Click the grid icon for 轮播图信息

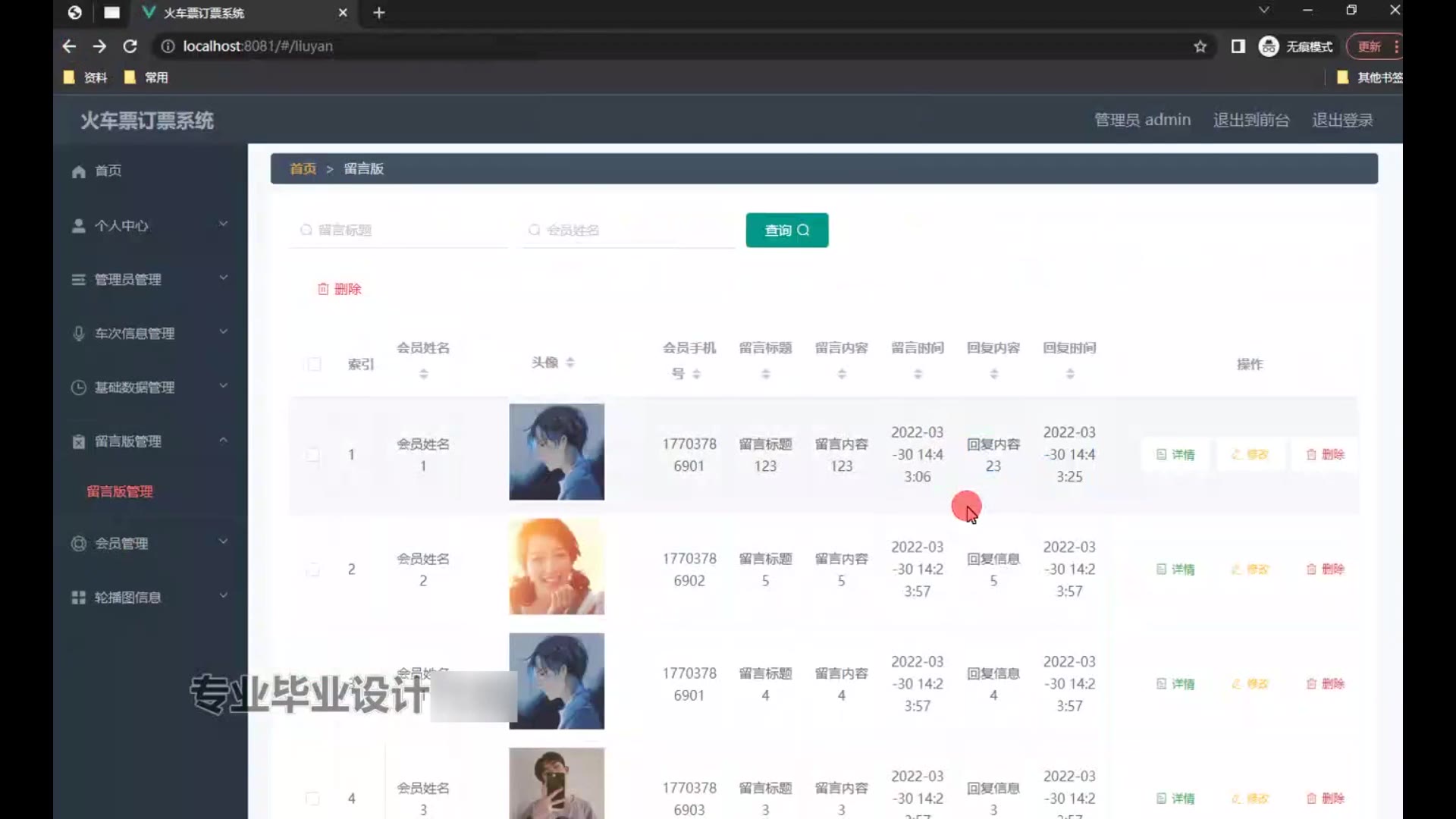[78, 598]
